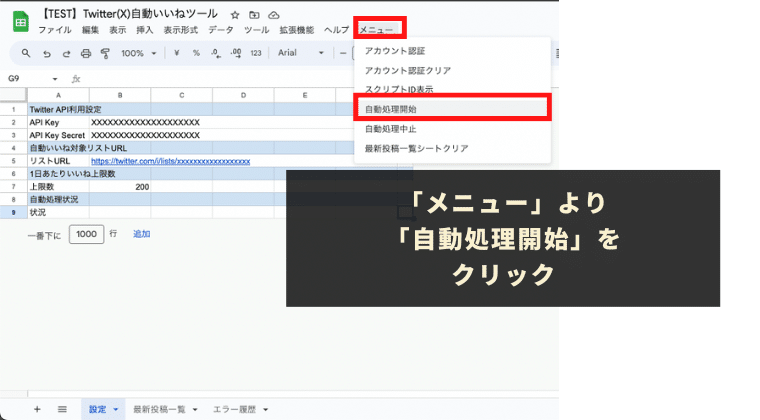Click the API Key label cell

point(58,123)
